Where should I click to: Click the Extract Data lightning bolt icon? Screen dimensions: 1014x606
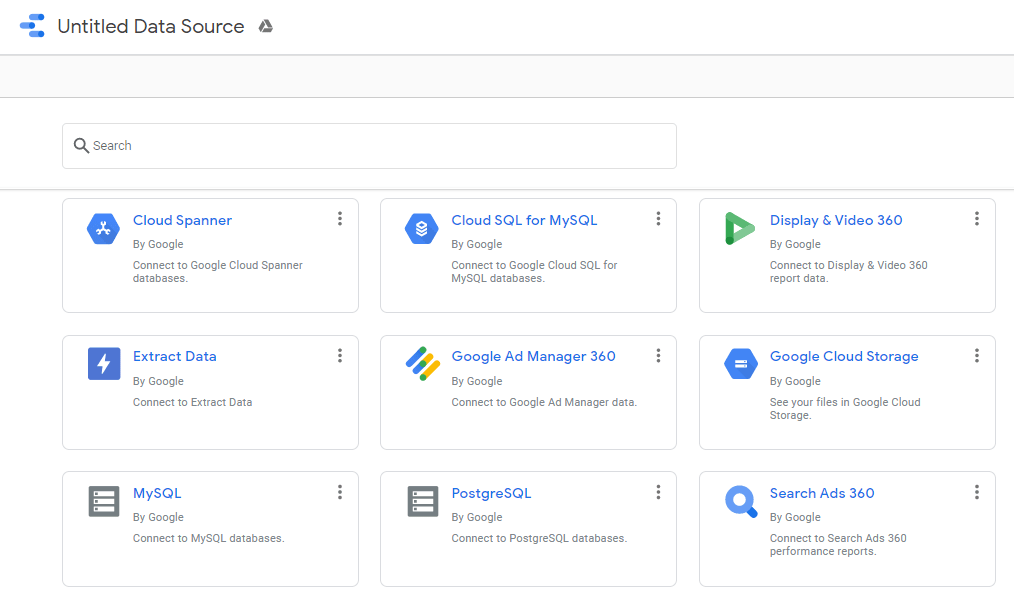click(104, 364)
